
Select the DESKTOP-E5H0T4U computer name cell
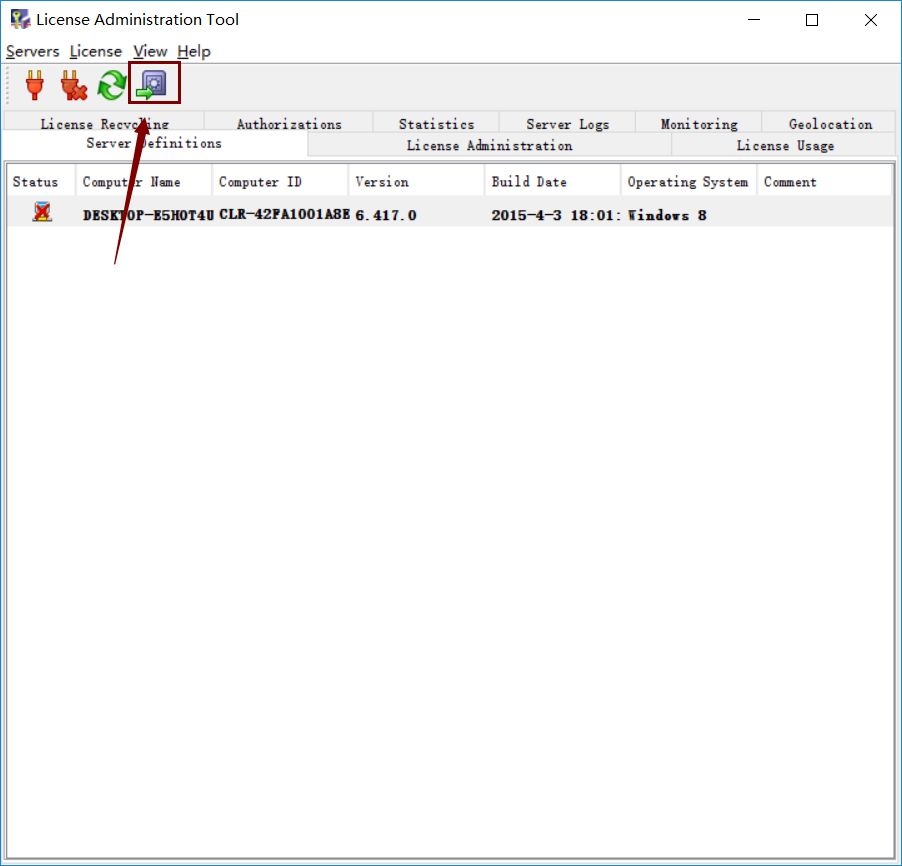pyautogui.click(x=148, y=215)
